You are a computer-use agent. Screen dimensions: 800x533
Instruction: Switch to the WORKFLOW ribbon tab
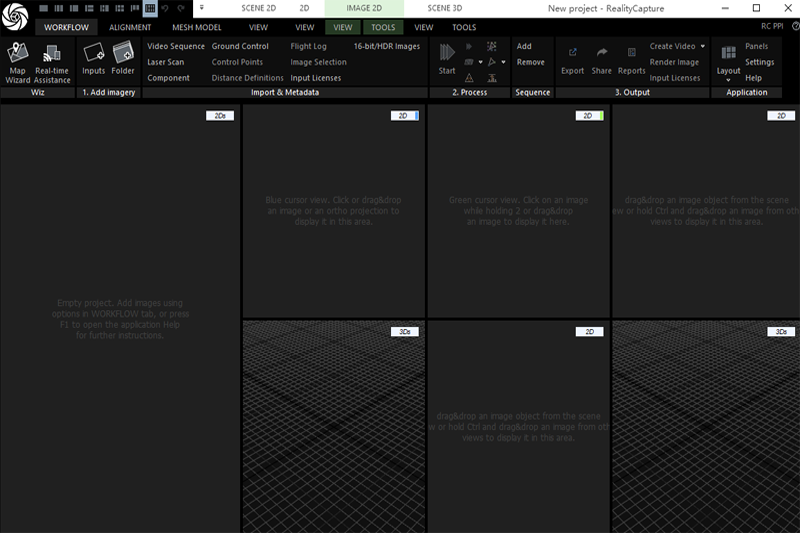click(66, 27)
